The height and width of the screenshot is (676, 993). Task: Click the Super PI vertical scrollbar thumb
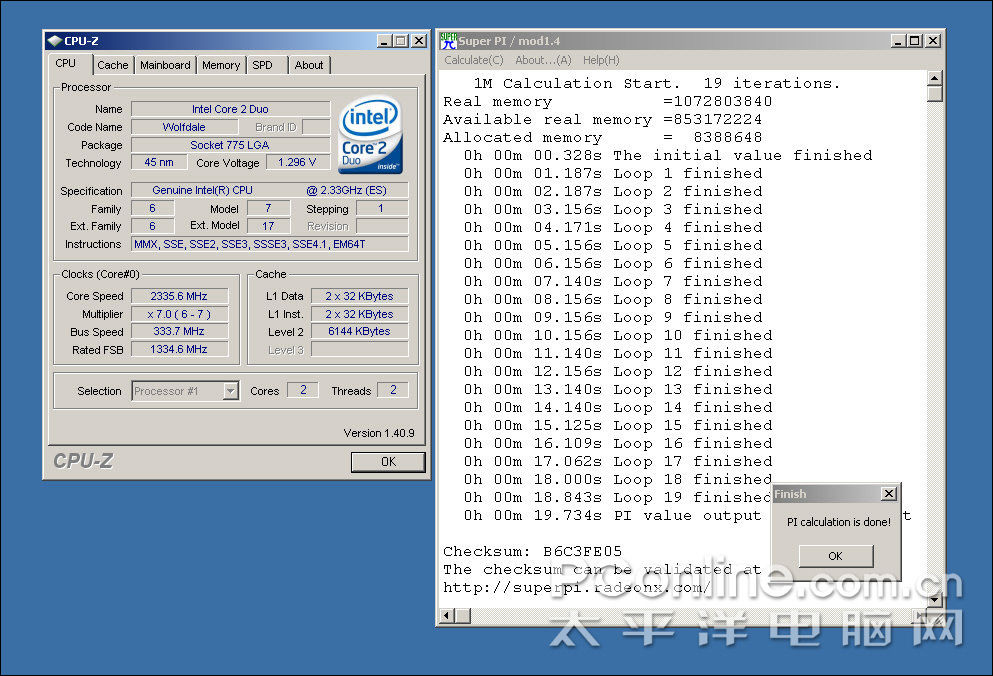[935, 94]
